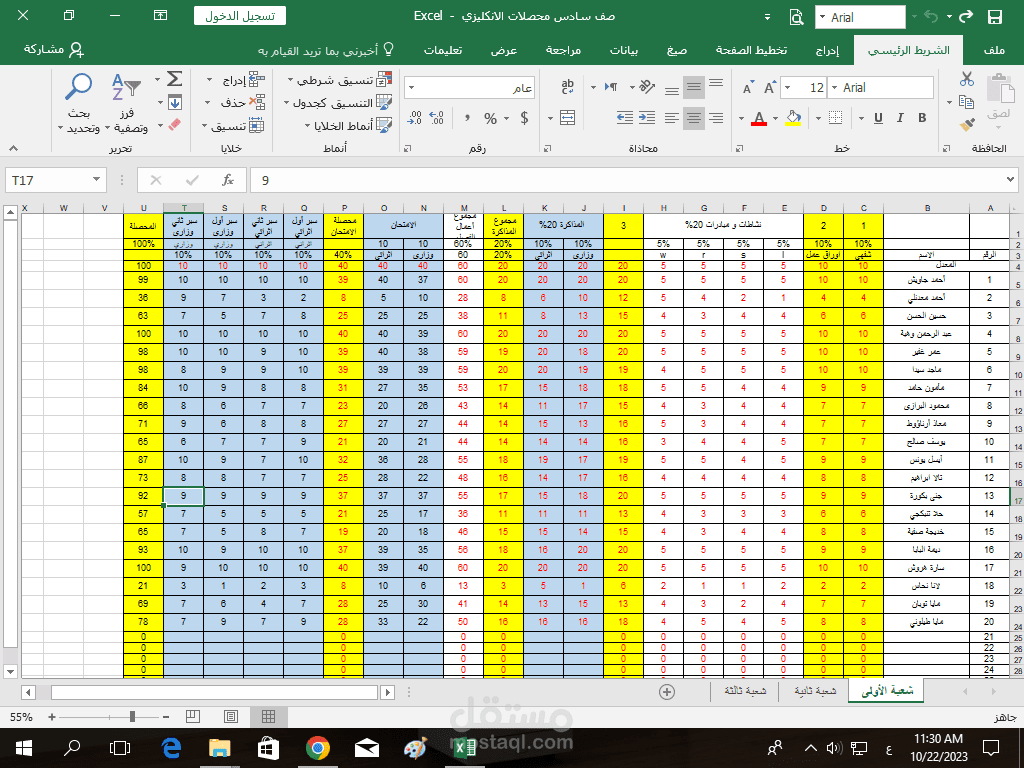Switch to the Data tab
This screenshot has width=1024, height=768.
pyautogui.click(x=624, y=50)
